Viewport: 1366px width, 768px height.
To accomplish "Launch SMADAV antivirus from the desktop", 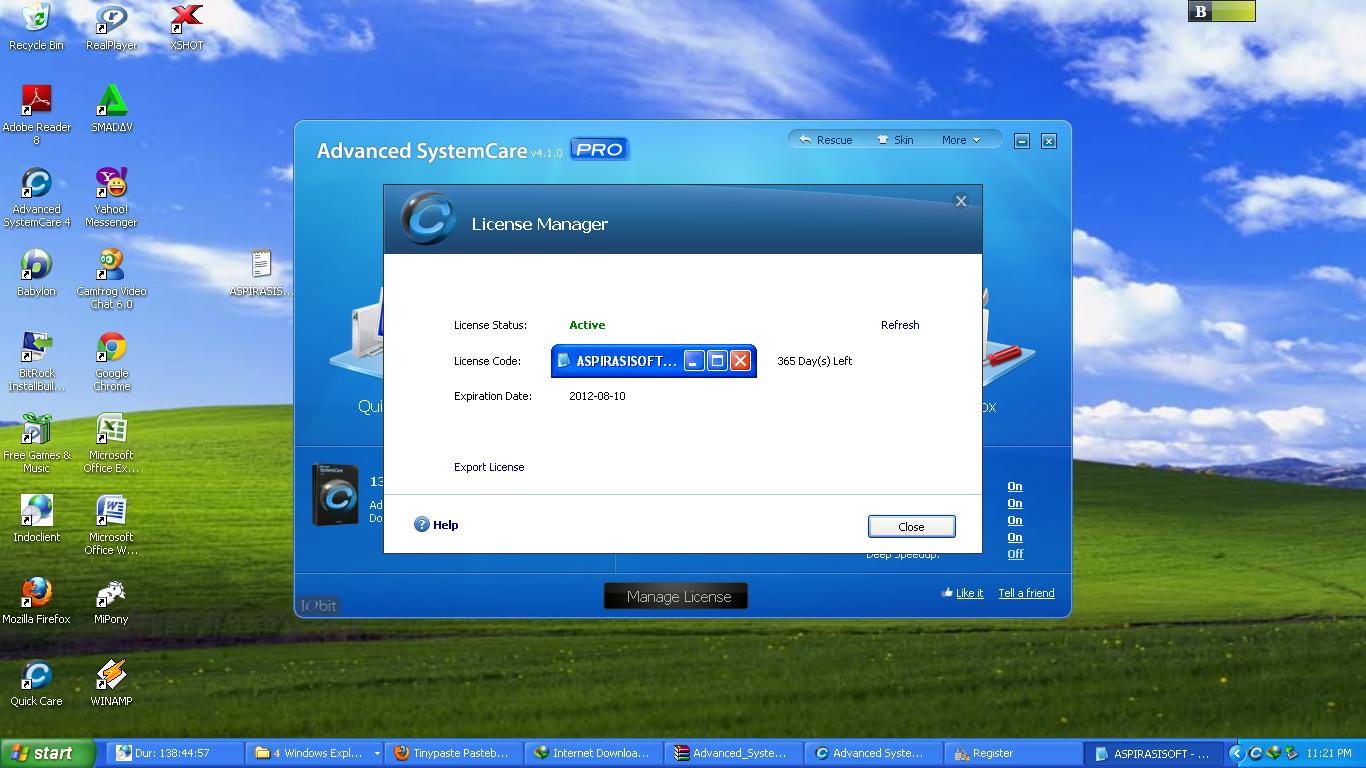I will (111, 109).
